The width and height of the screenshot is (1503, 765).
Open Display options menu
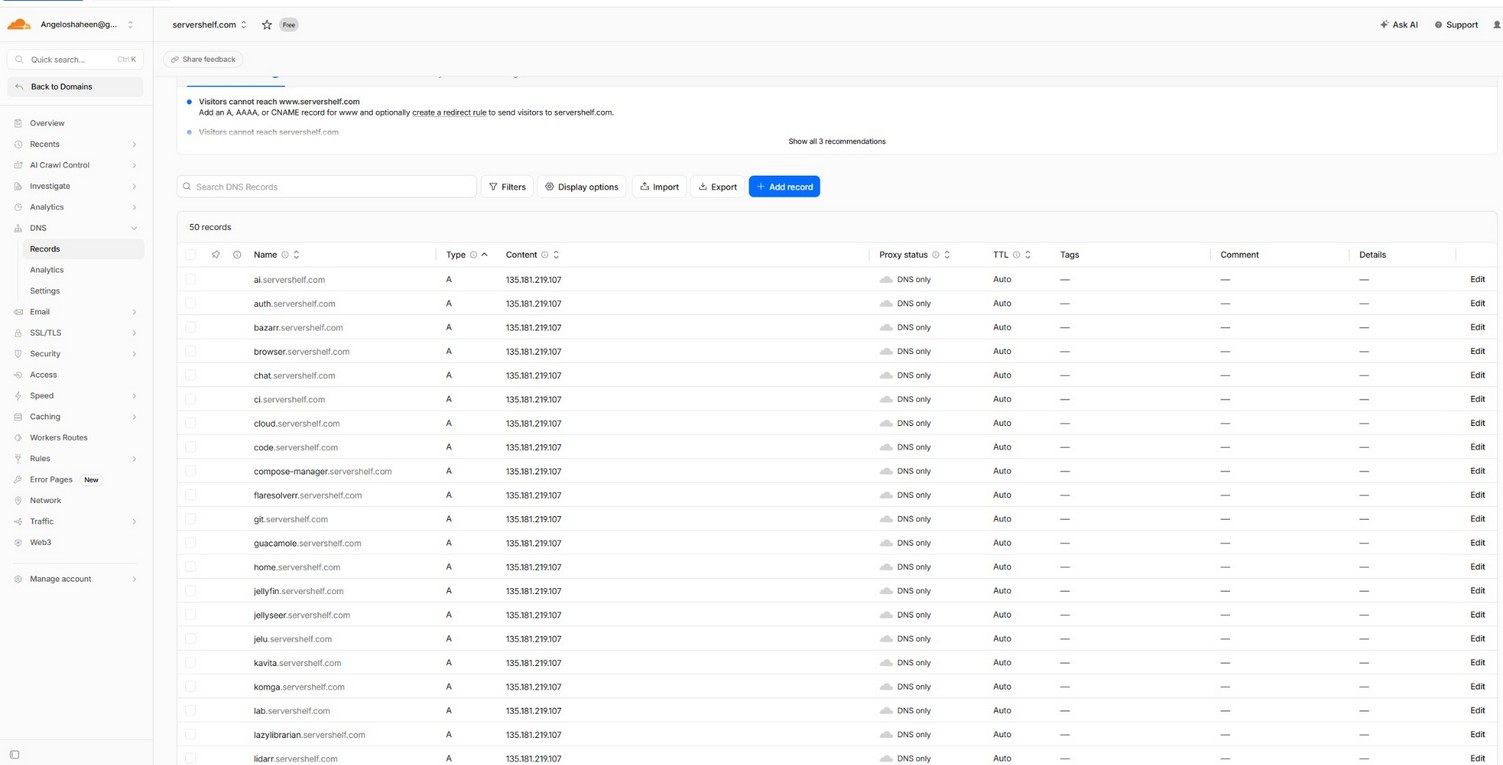[582, 187]
